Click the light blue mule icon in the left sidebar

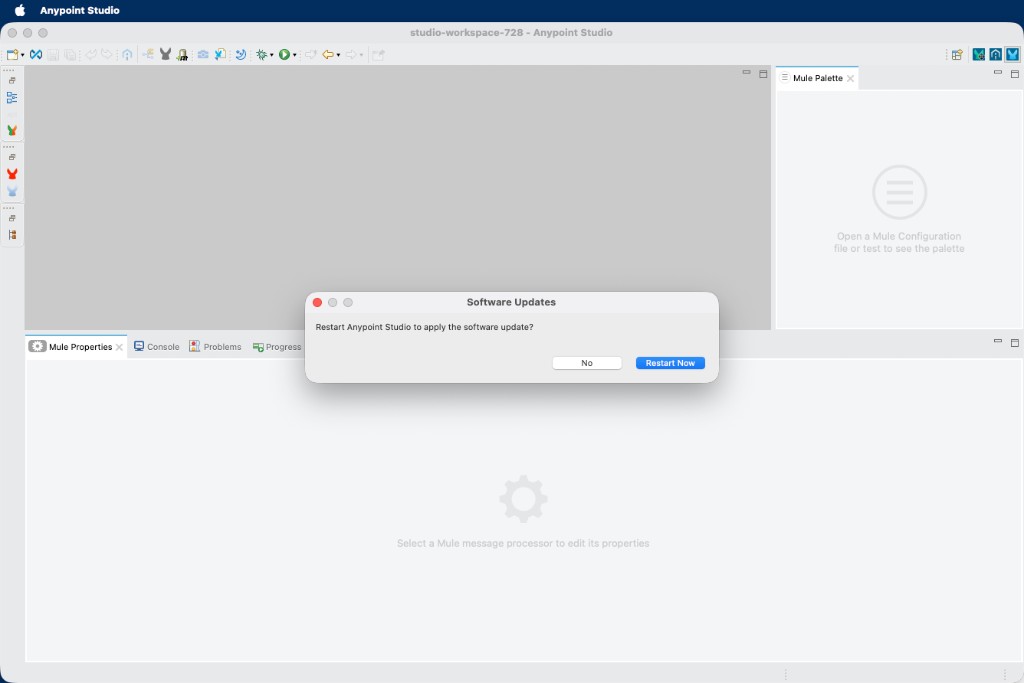[x=12, y=191]
